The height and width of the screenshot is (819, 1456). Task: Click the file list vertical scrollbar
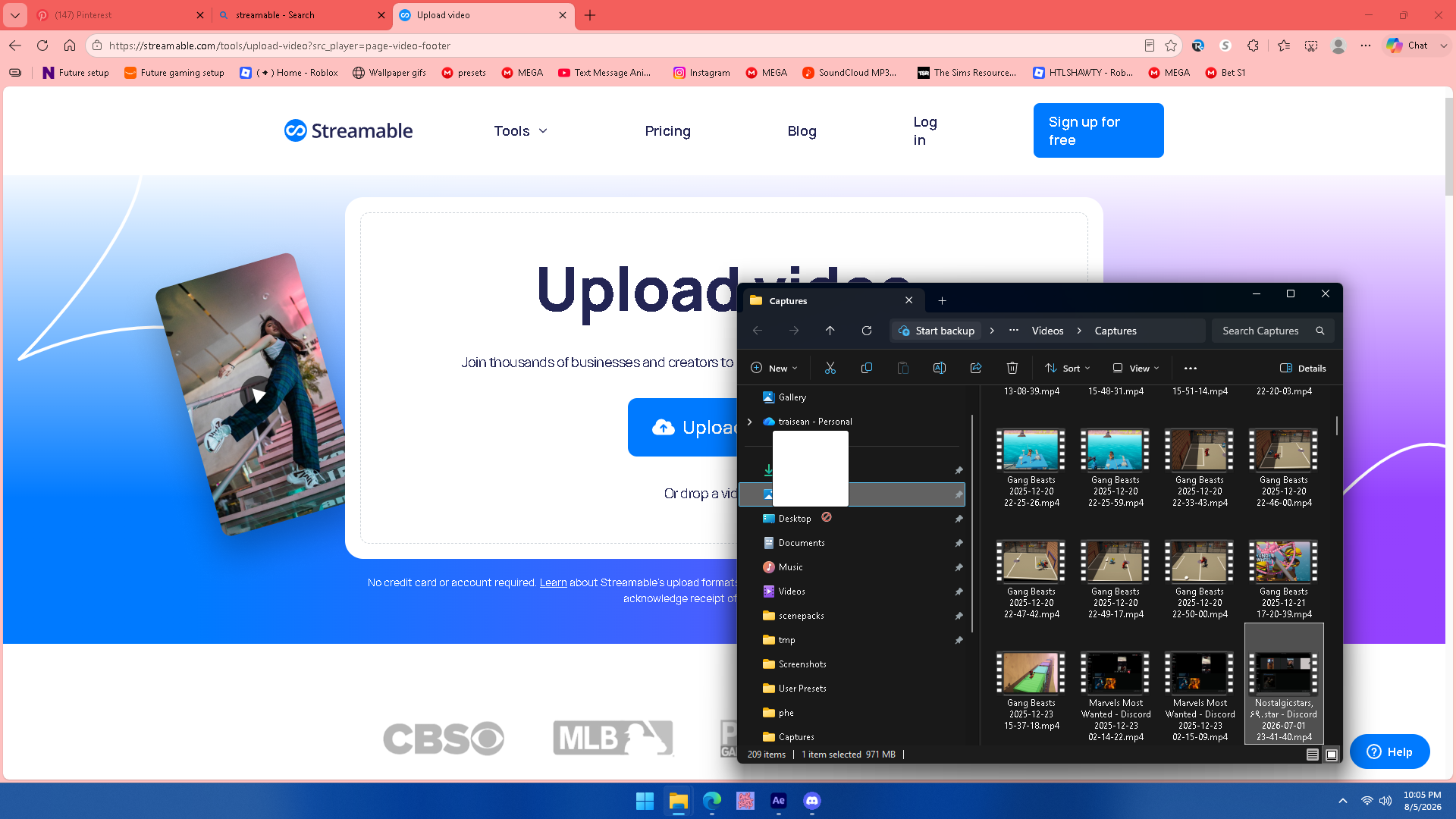(x=1336, y=425)
